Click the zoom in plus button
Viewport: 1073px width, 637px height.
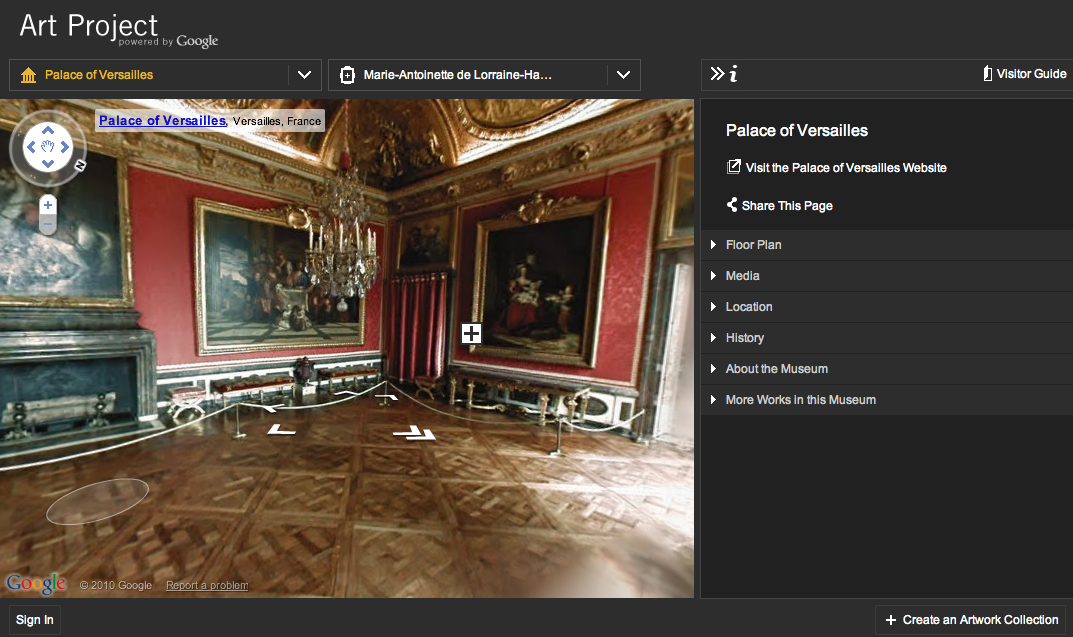pyautogui.click(x=47, y=205)
